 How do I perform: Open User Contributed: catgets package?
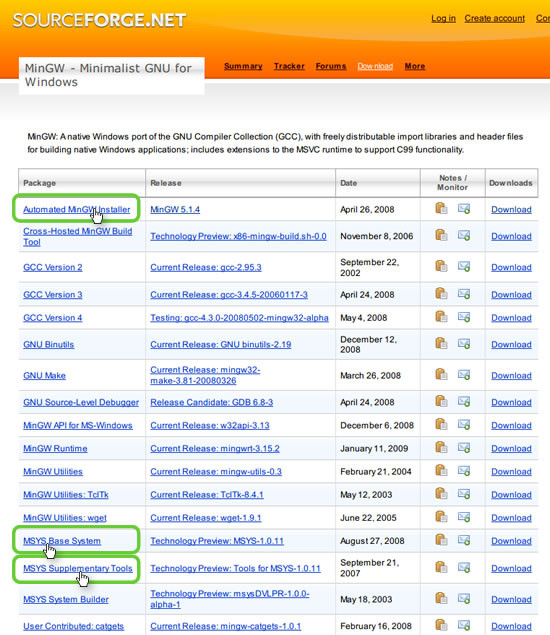click(x=73, y=626)
